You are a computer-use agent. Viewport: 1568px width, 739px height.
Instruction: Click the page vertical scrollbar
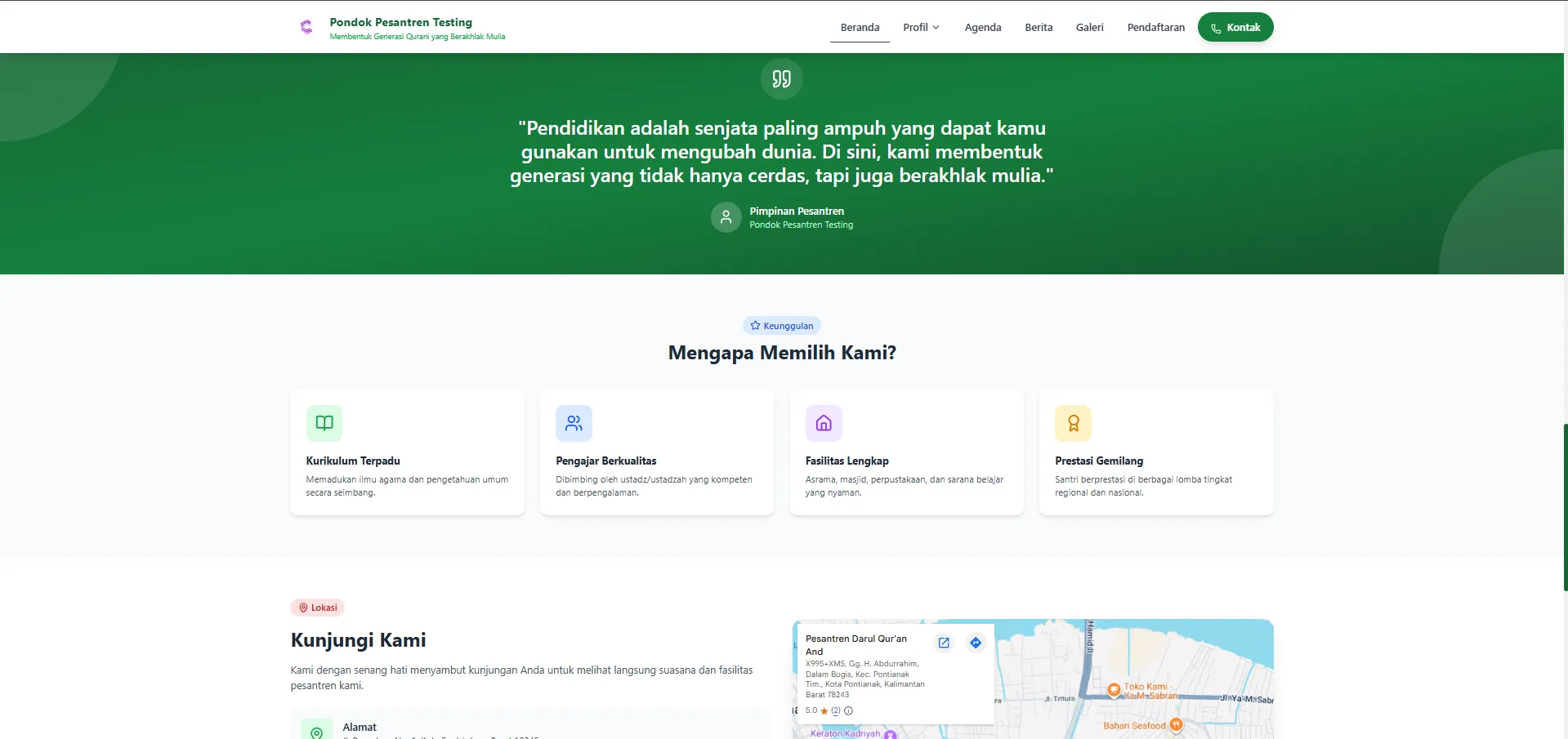[1564, 506]
